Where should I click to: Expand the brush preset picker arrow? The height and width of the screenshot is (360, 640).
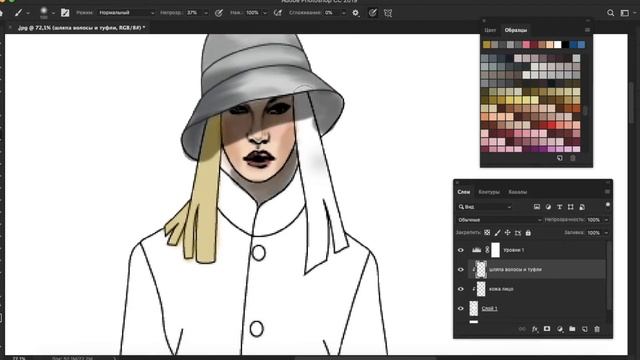click(x=53, y=13)
